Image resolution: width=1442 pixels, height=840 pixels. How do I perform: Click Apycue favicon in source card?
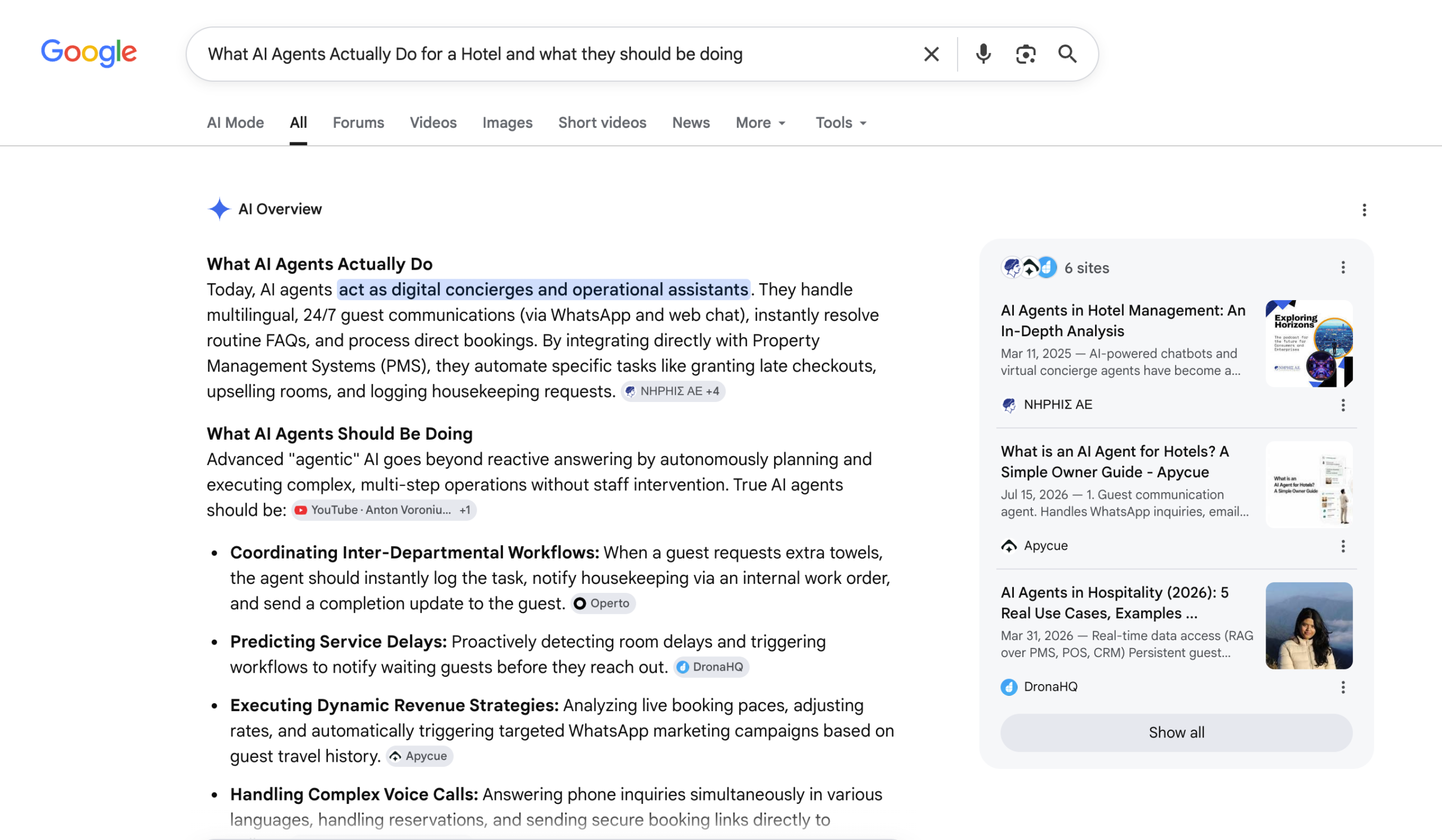click(x=1009, y=547)
